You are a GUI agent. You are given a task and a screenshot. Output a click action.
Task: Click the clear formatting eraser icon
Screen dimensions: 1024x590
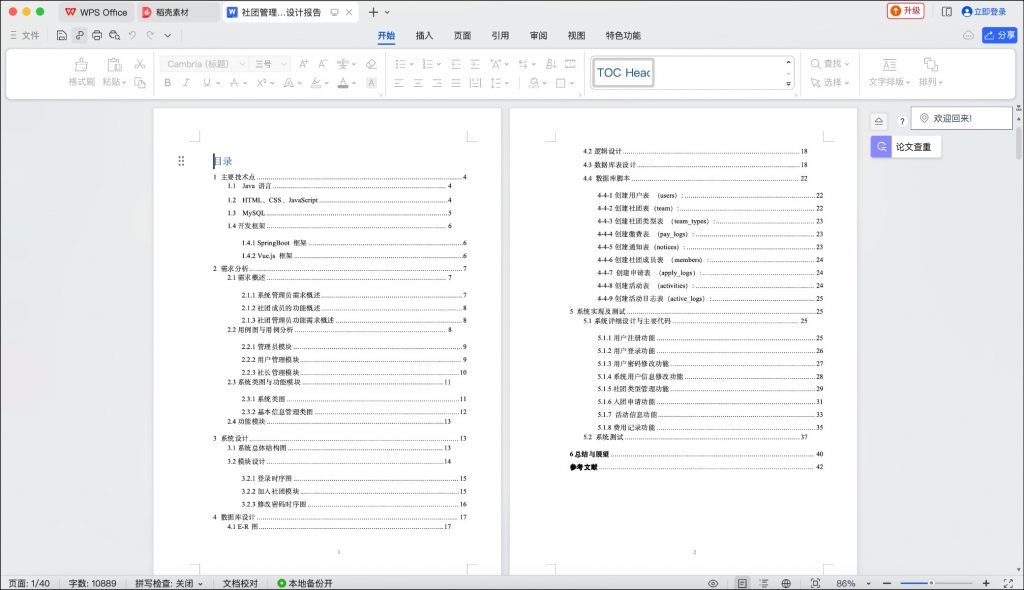click(369, 64)
